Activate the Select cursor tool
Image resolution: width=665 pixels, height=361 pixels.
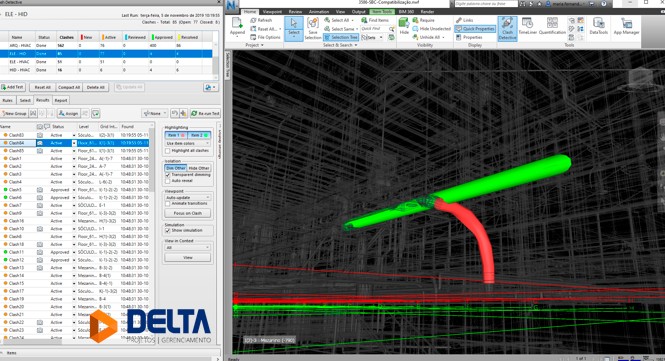click(294, 28)
